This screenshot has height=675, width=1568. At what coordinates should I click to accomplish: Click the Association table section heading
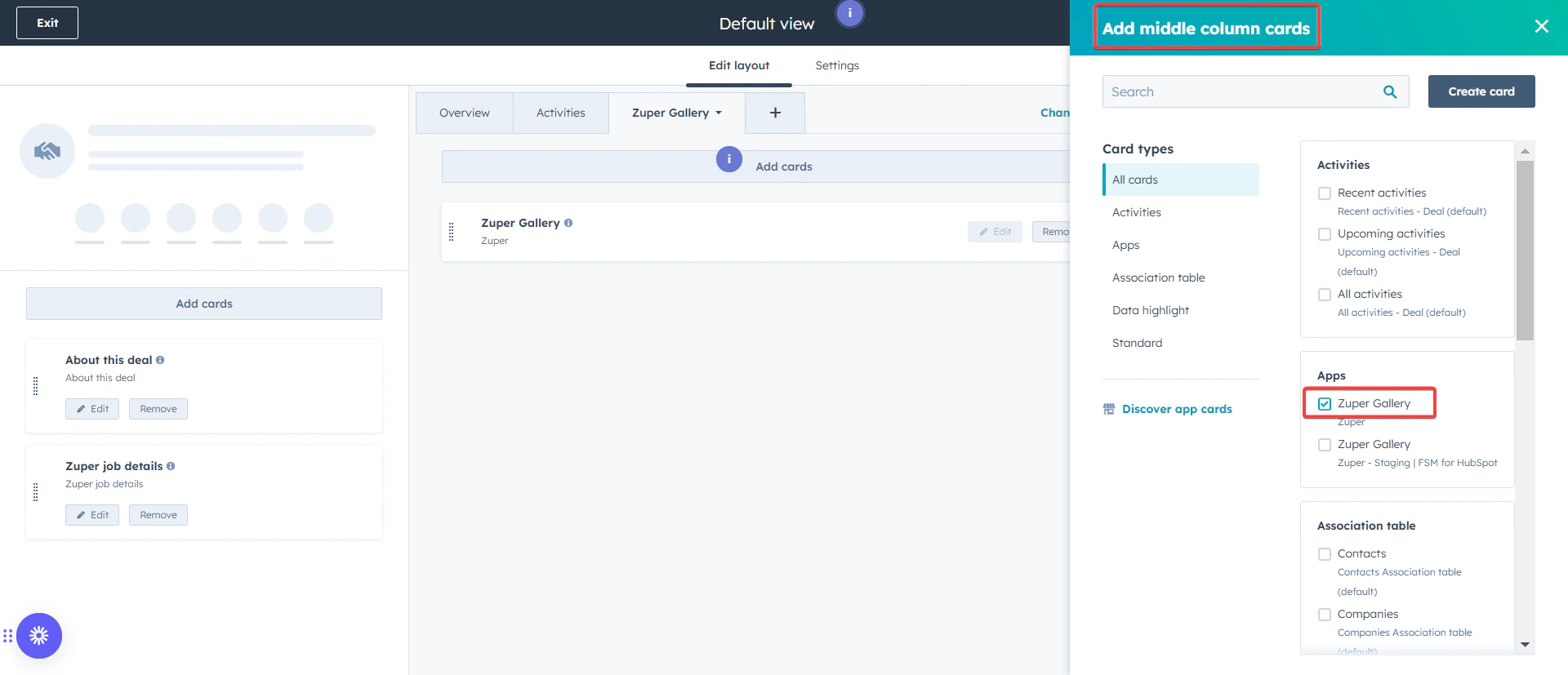pyautogui.click(x=1366, y=526)
